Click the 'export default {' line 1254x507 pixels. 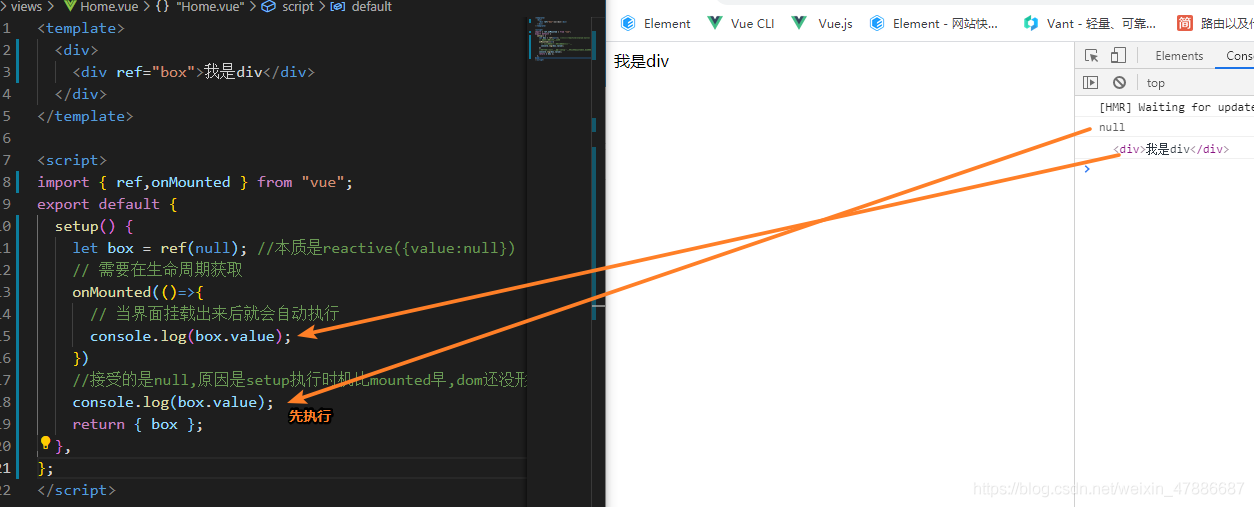click(x=107, y=204)
